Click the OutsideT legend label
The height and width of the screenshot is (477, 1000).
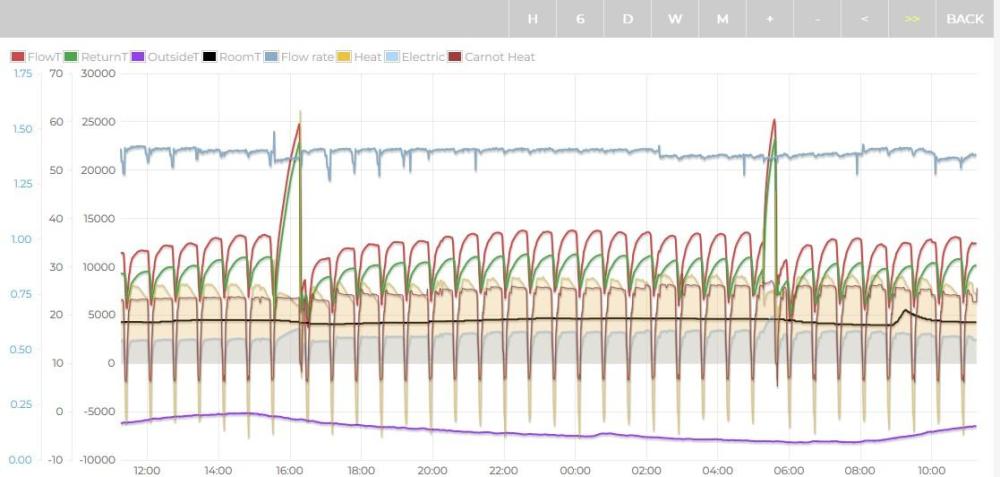(173, 57)
